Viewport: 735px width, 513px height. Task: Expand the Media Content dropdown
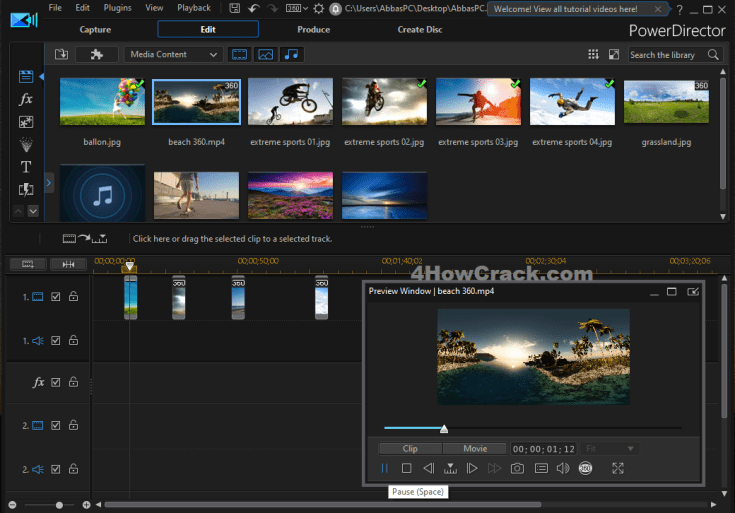[173, 54]
